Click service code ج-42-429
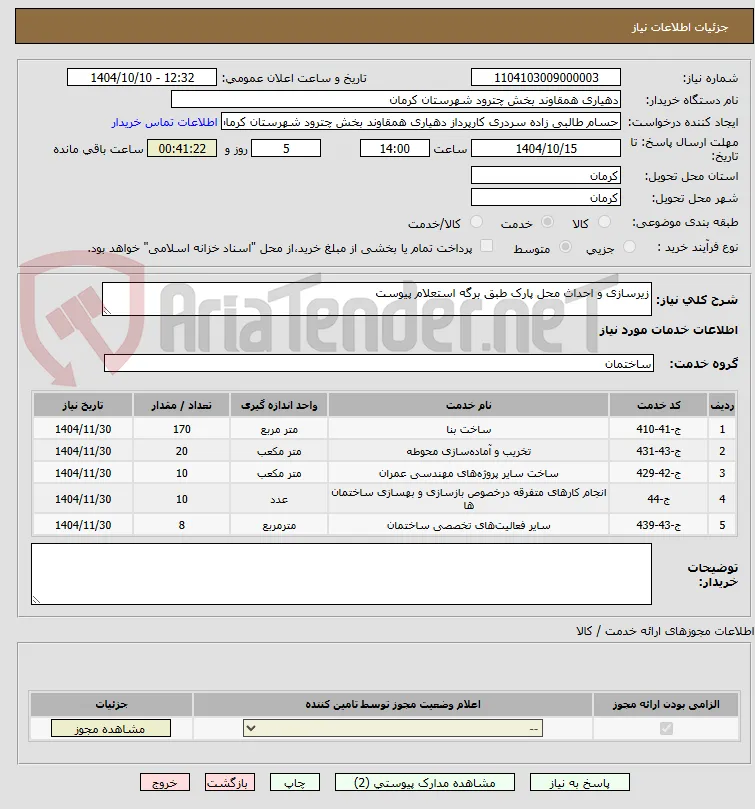This screenshot has height=809, width=755. pos(658,473)
